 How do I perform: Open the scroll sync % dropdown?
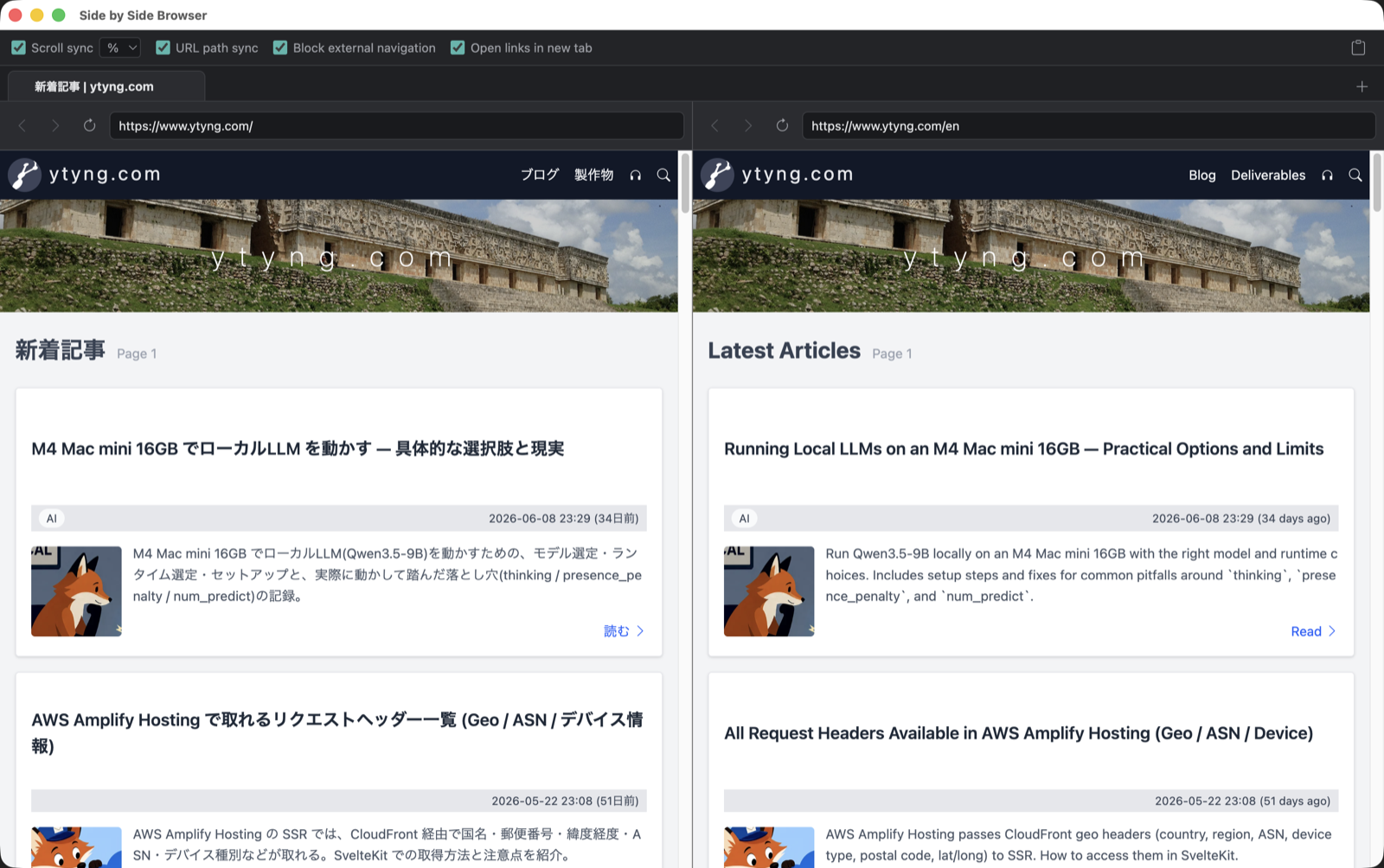(x=120, y=48)
